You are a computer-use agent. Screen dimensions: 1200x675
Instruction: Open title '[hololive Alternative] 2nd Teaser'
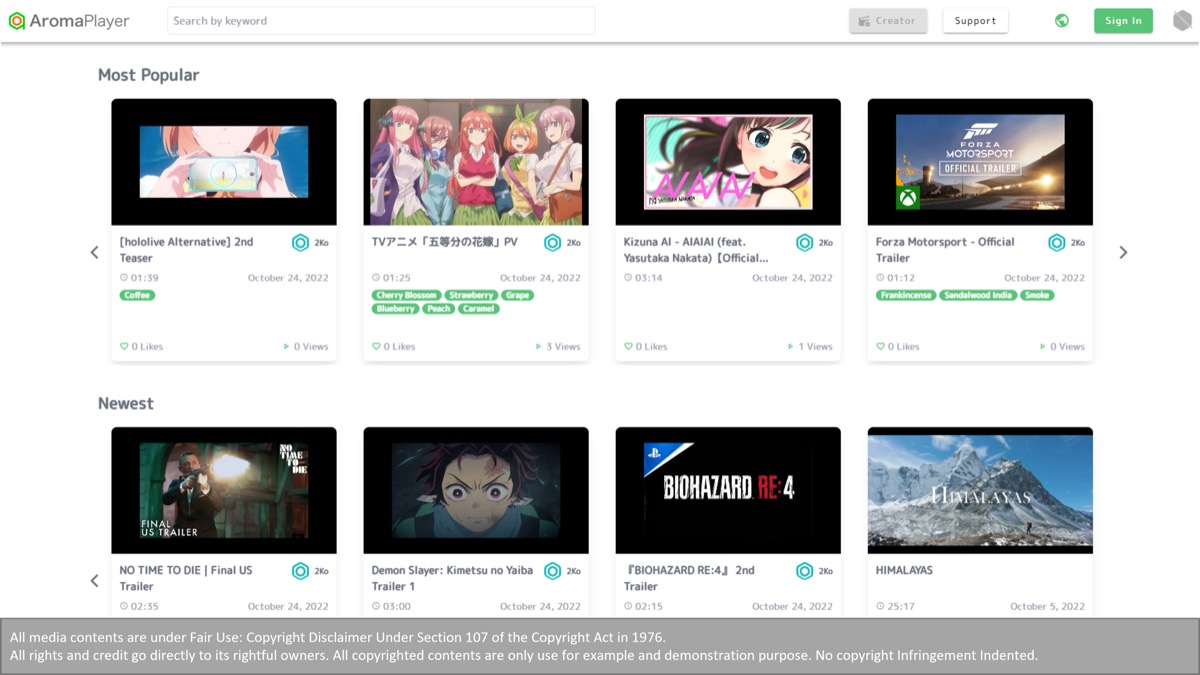186,250
